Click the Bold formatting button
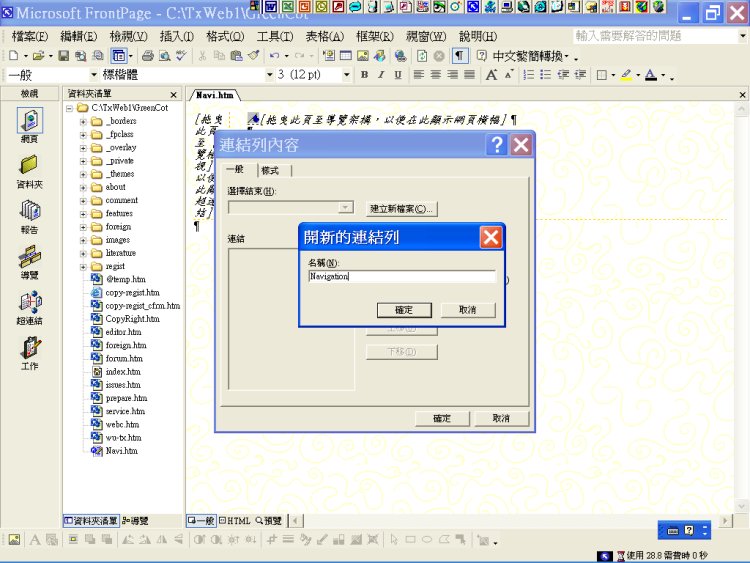This screenshot has height=563, width=750. tap(365, 75)
